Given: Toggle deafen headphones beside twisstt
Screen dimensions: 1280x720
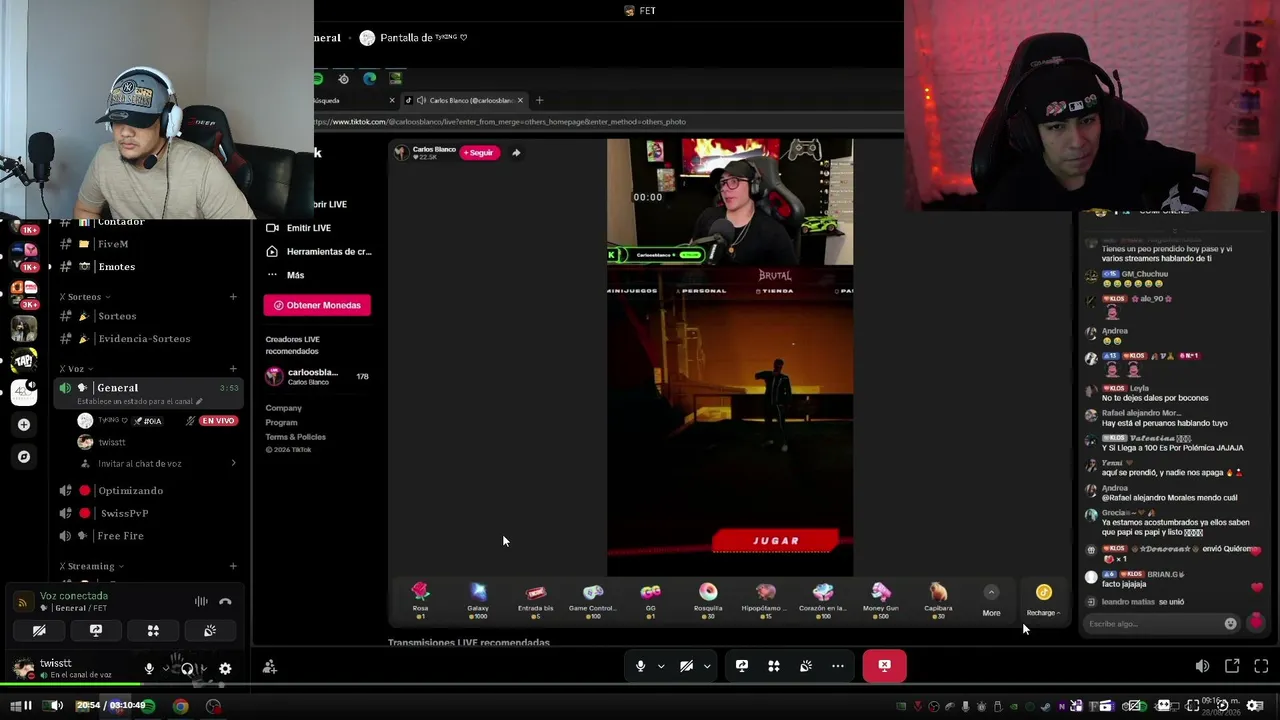Looking at the screenshot, I should [187, 669].
